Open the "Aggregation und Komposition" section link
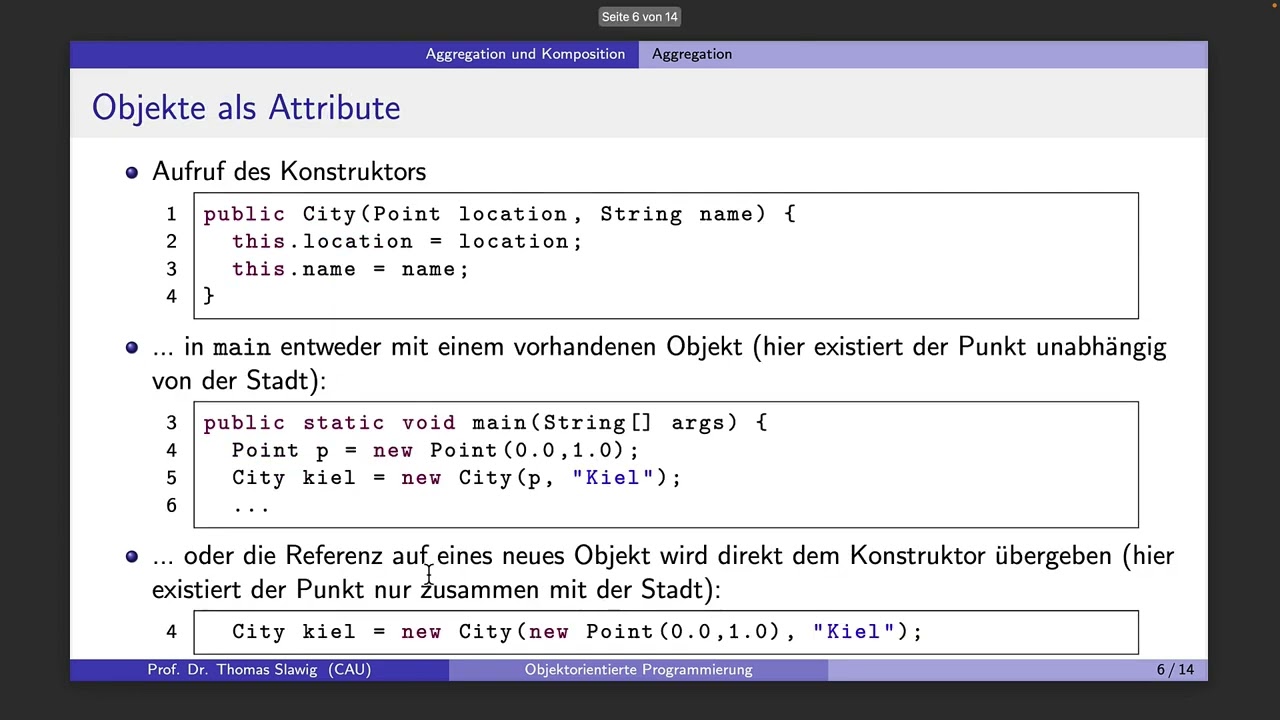This screenshot has height=720, width=1280. pos(525,54)
